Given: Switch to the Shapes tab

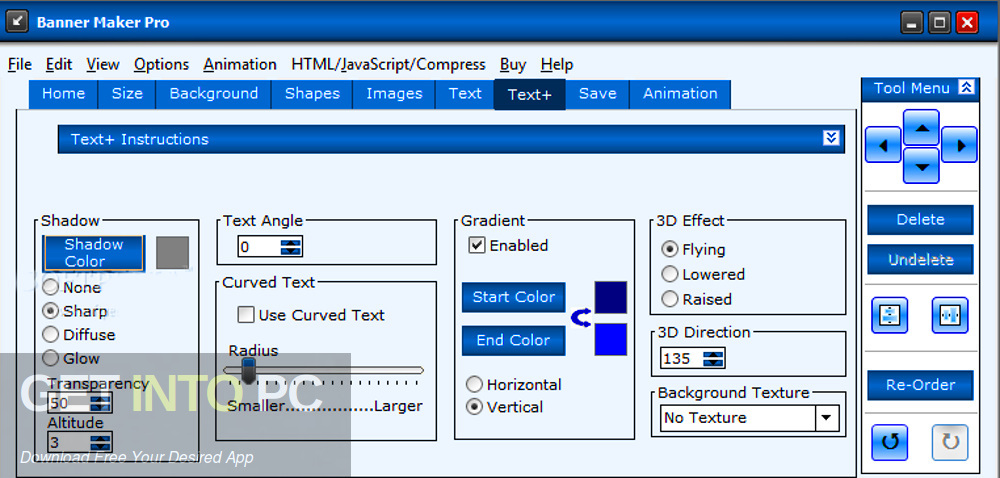Looking at the screenshot, I should pos(312,94).
